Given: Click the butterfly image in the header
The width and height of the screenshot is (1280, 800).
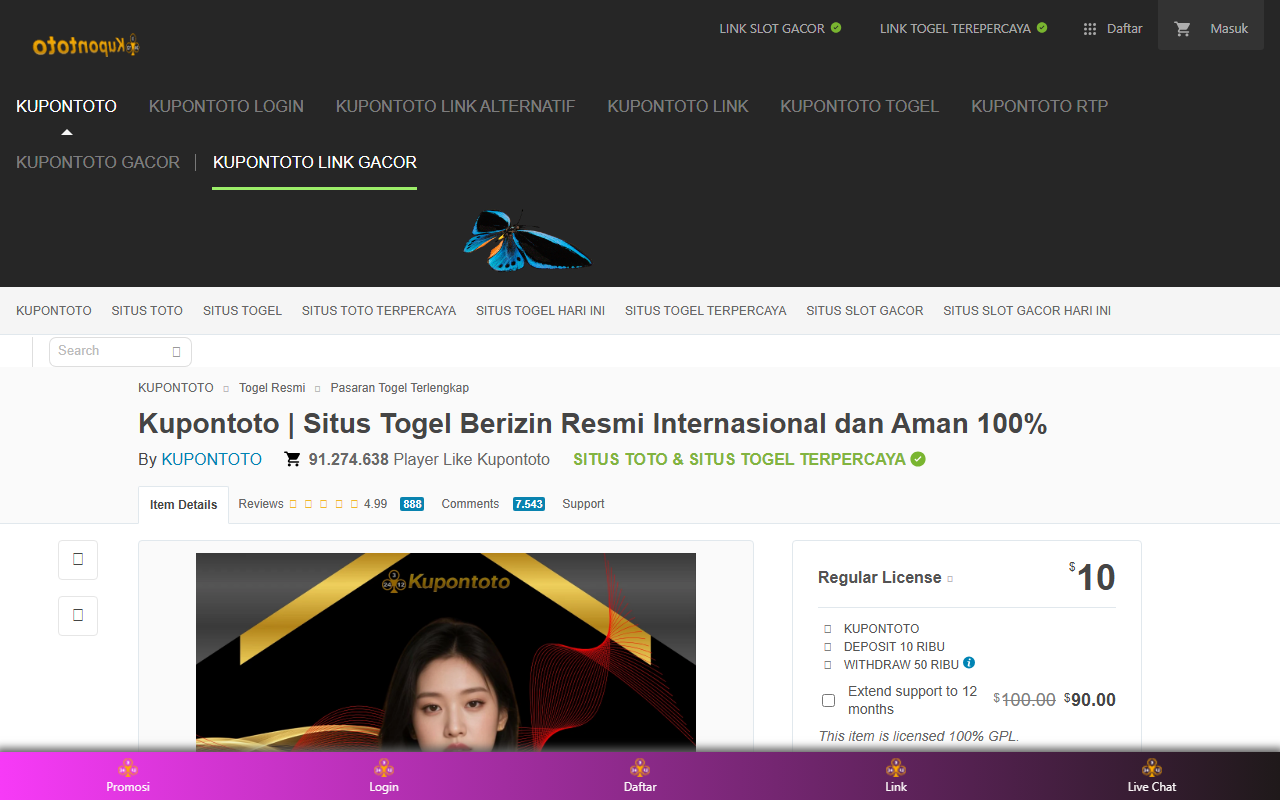Looking at the screenshot, I should (527, 241).
